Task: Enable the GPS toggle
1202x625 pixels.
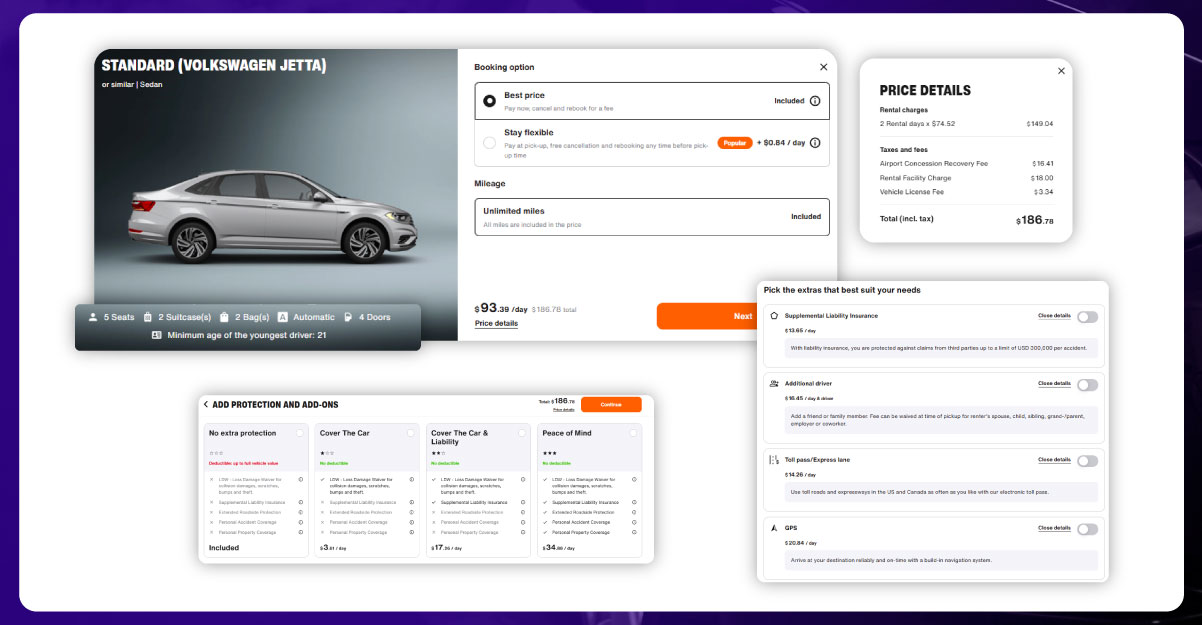Action: [1088, 528]
